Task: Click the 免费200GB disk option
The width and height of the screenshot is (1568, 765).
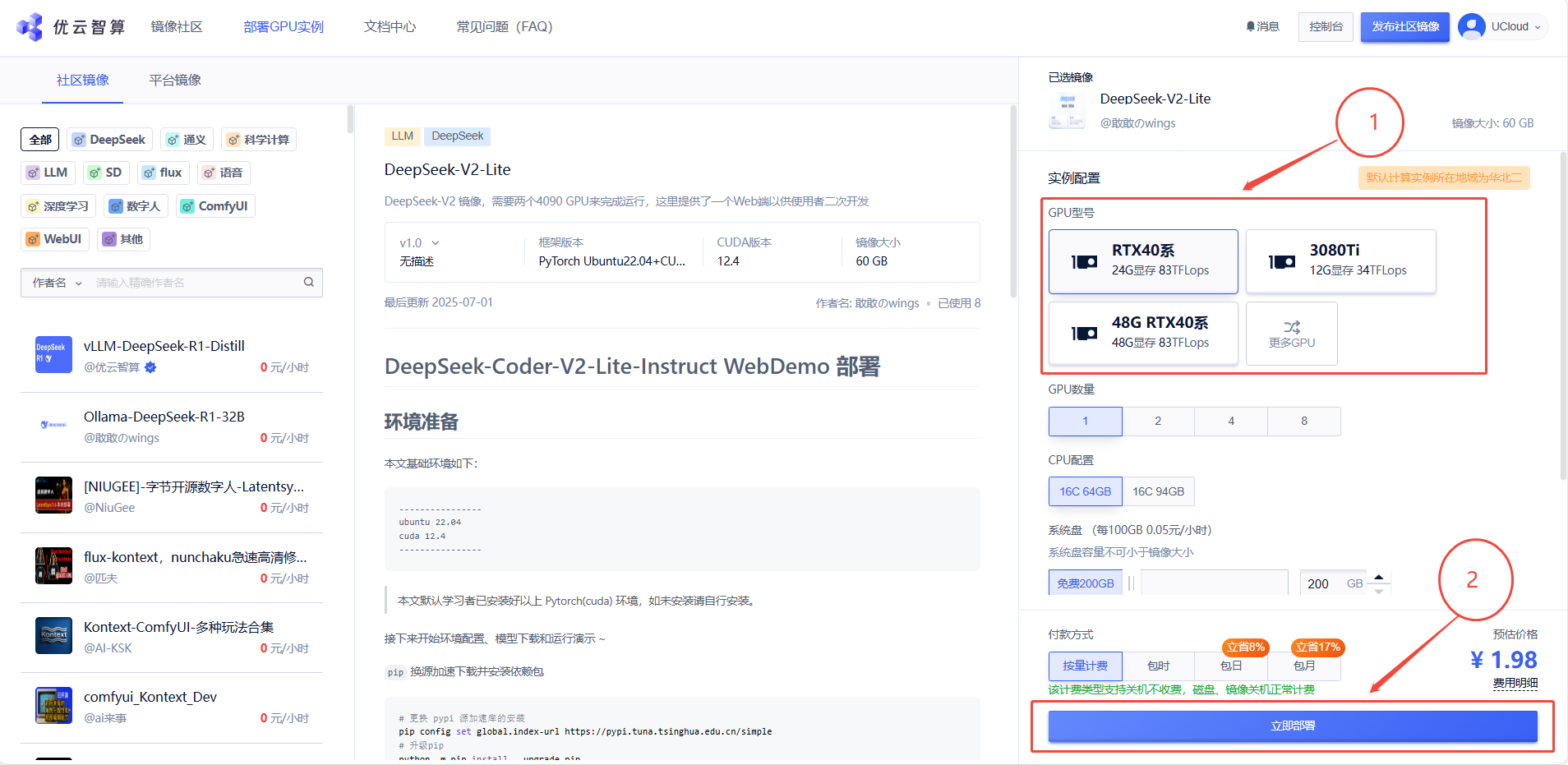Action: point(1086,583)
